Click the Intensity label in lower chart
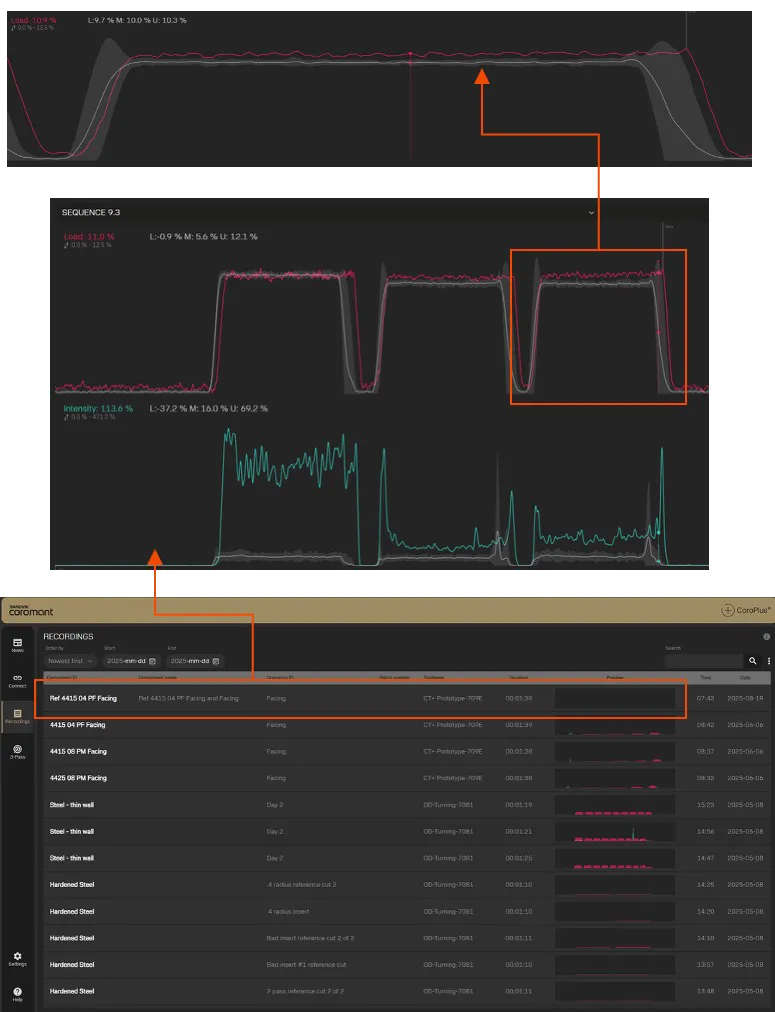 click(x=98, y=409)
